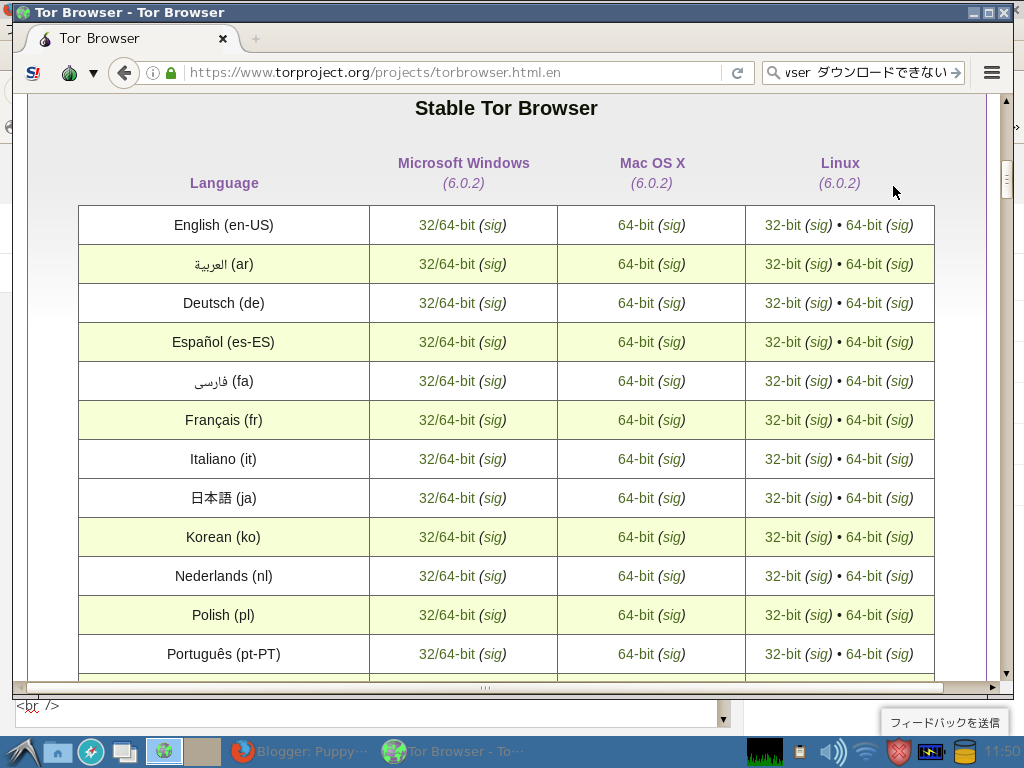Open sig for Polish Mac download
This screenshot has width=1024, height=768.
tap(671, 615)
